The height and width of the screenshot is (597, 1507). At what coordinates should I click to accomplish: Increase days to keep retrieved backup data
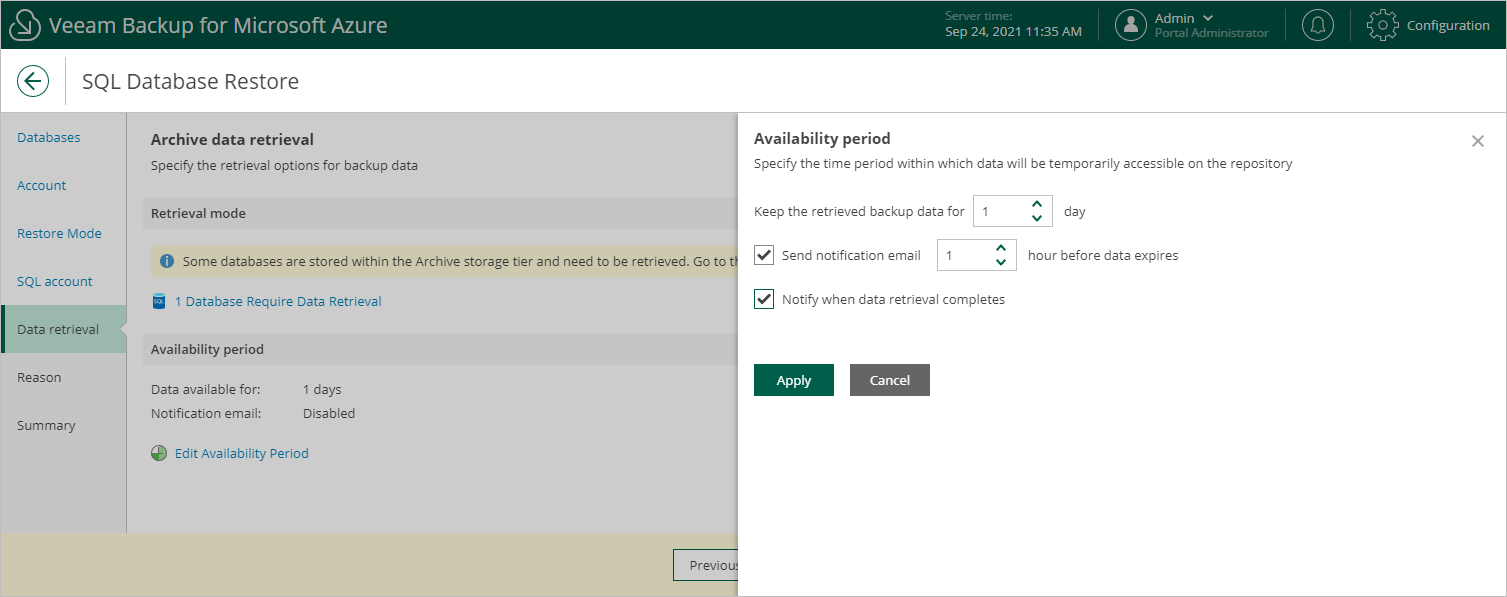click(x=1037, y=205)
